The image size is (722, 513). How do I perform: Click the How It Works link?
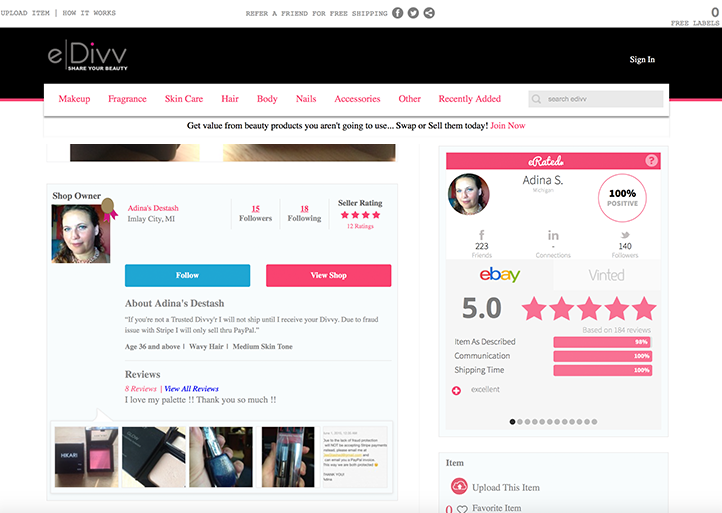89,13
